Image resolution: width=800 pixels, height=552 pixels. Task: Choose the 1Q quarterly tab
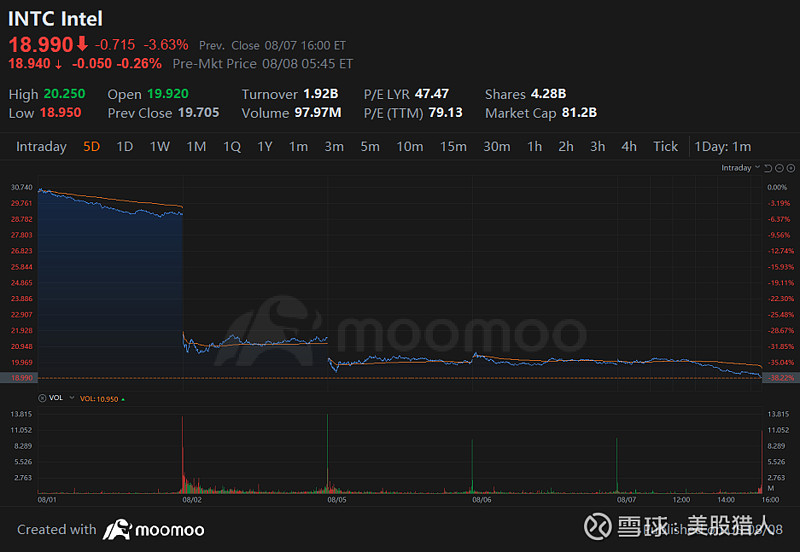pyautogui.click(x=232, y=147)
